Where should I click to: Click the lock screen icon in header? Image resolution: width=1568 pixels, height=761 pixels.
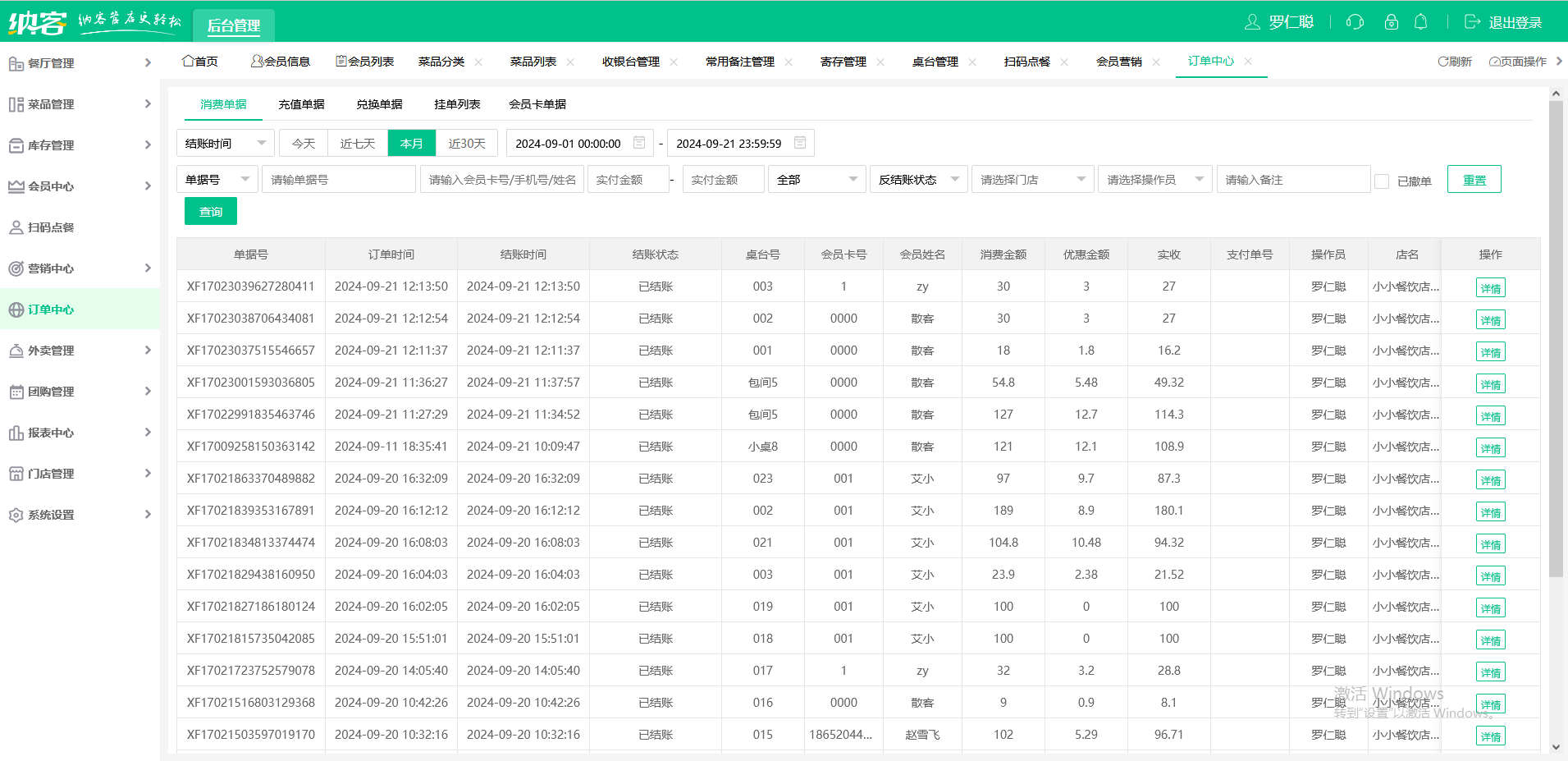pos(1391,22)
